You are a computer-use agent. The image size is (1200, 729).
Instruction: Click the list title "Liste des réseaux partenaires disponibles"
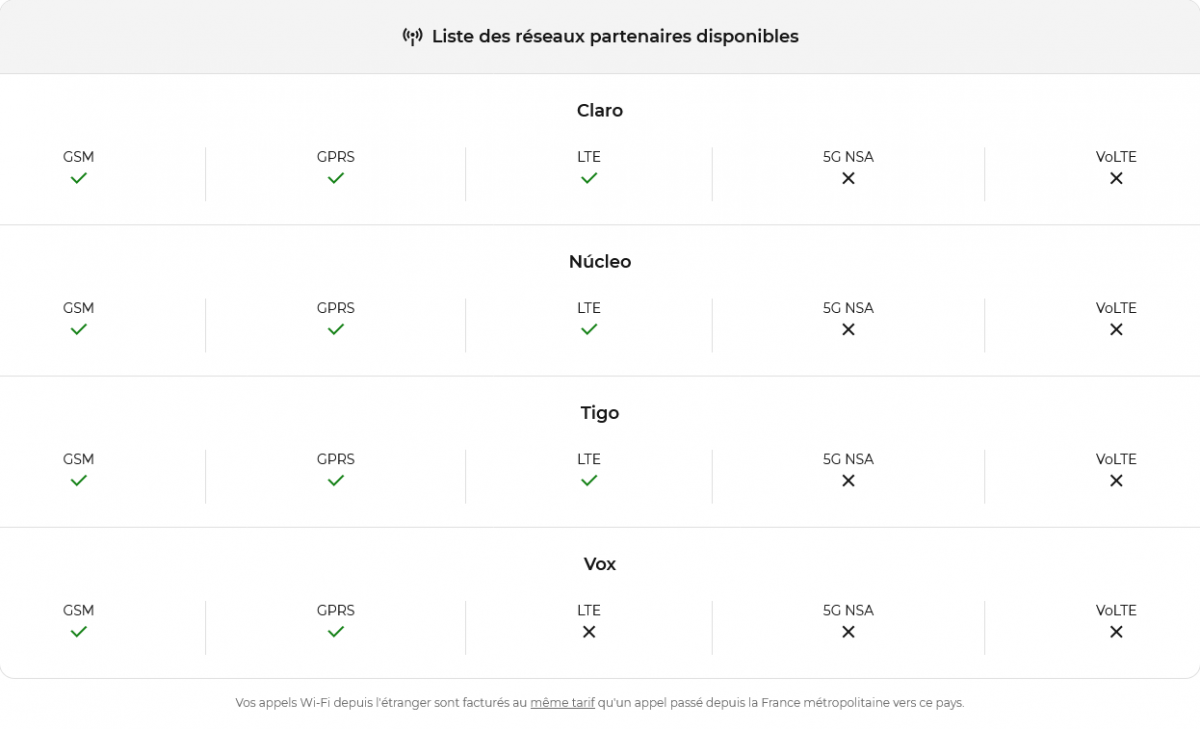[615, 37]
